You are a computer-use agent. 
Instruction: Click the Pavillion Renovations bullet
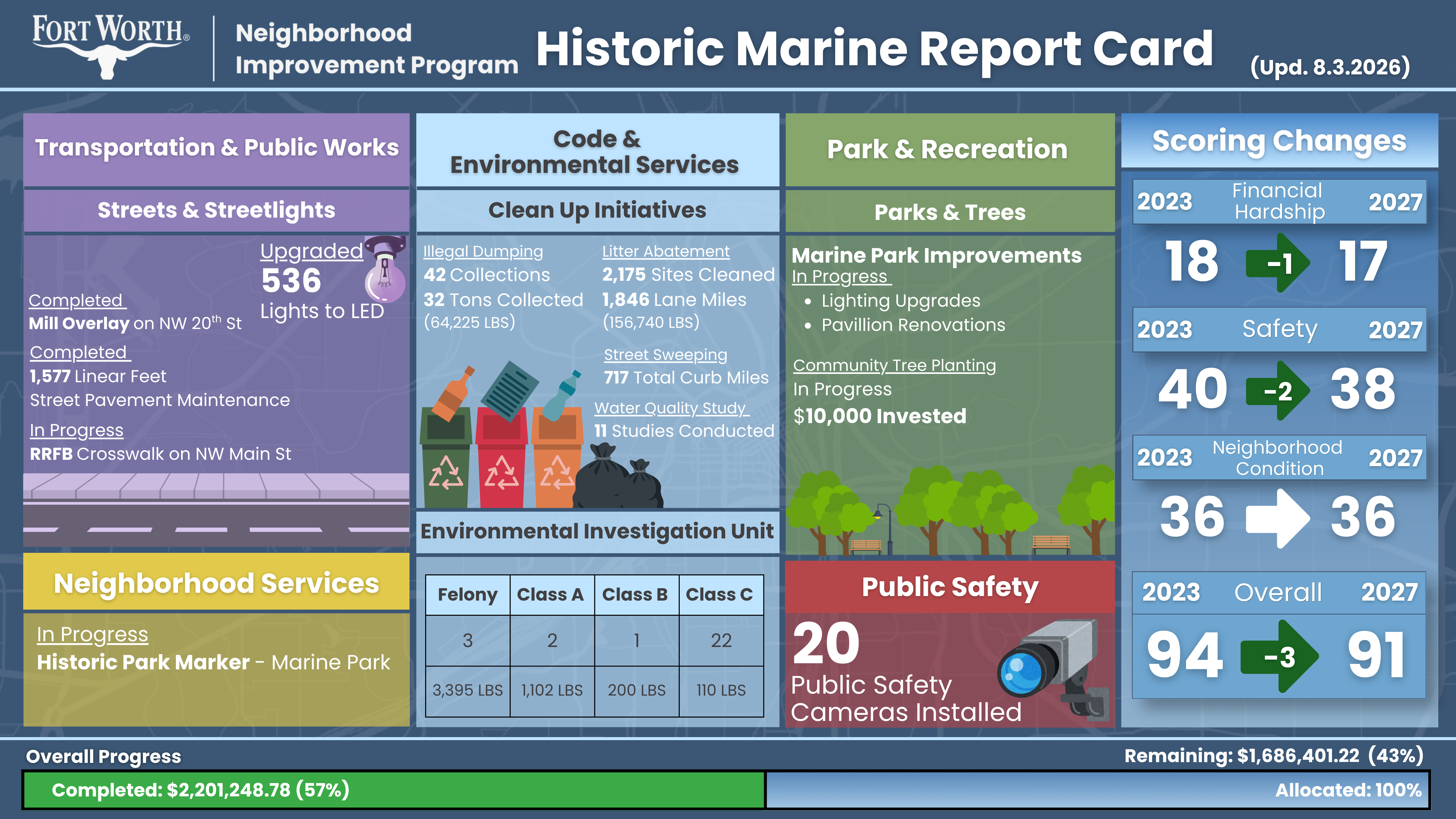click(x=913, y=325)
